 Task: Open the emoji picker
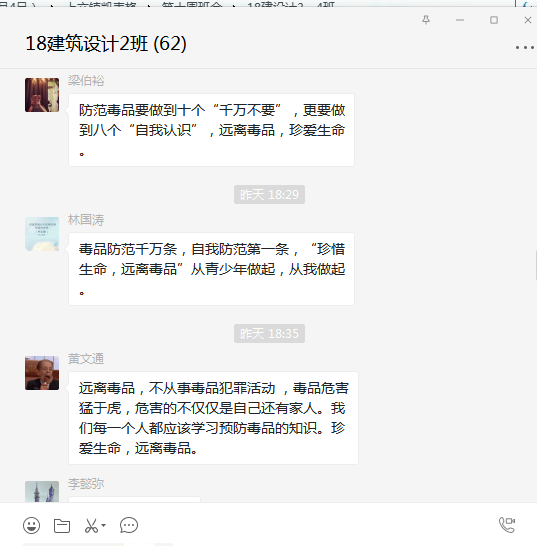[x=32, y=525]
